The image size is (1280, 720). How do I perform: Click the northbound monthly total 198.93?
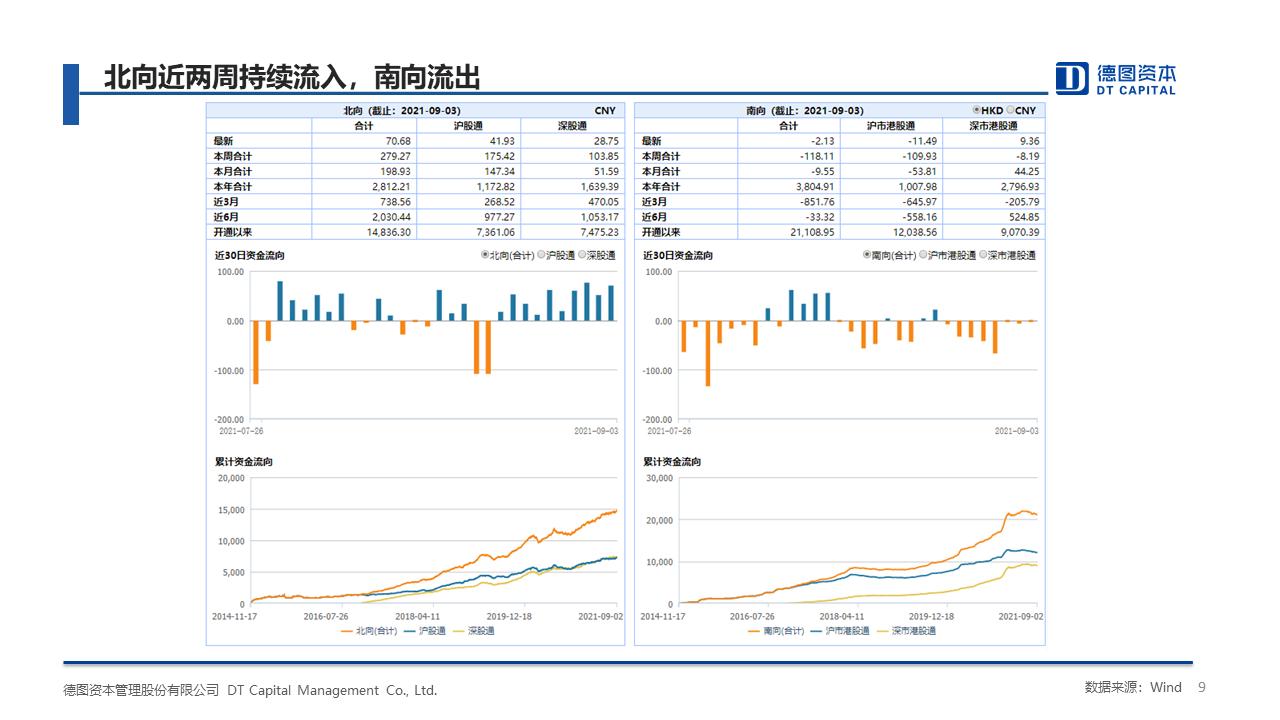[x=395, y=171]
